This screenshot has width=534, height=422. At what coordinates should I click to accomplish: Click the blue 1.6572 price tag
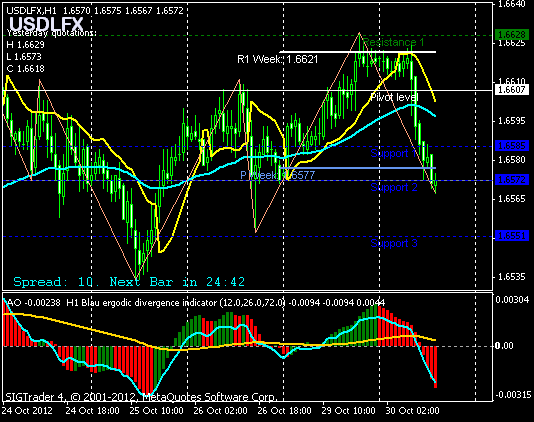[x=512, y=180]
